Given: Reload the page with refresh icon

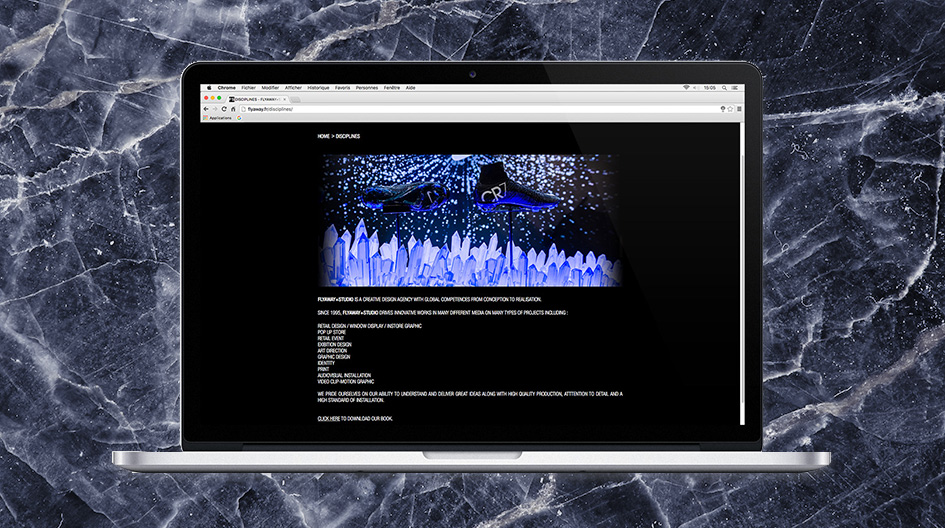Looking at the screenshot, I should (x=224, y=109).
